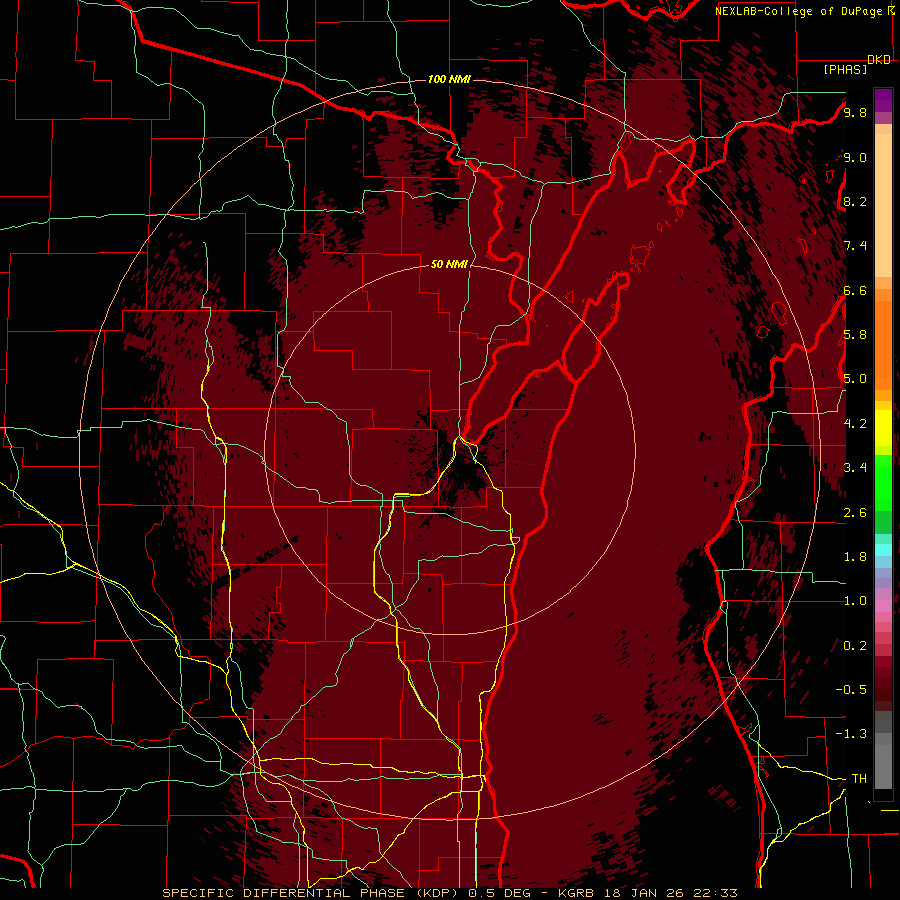Select the 2.6 value on the color scale
Viewport: 900px width, 900px height.
click(855, 513)
